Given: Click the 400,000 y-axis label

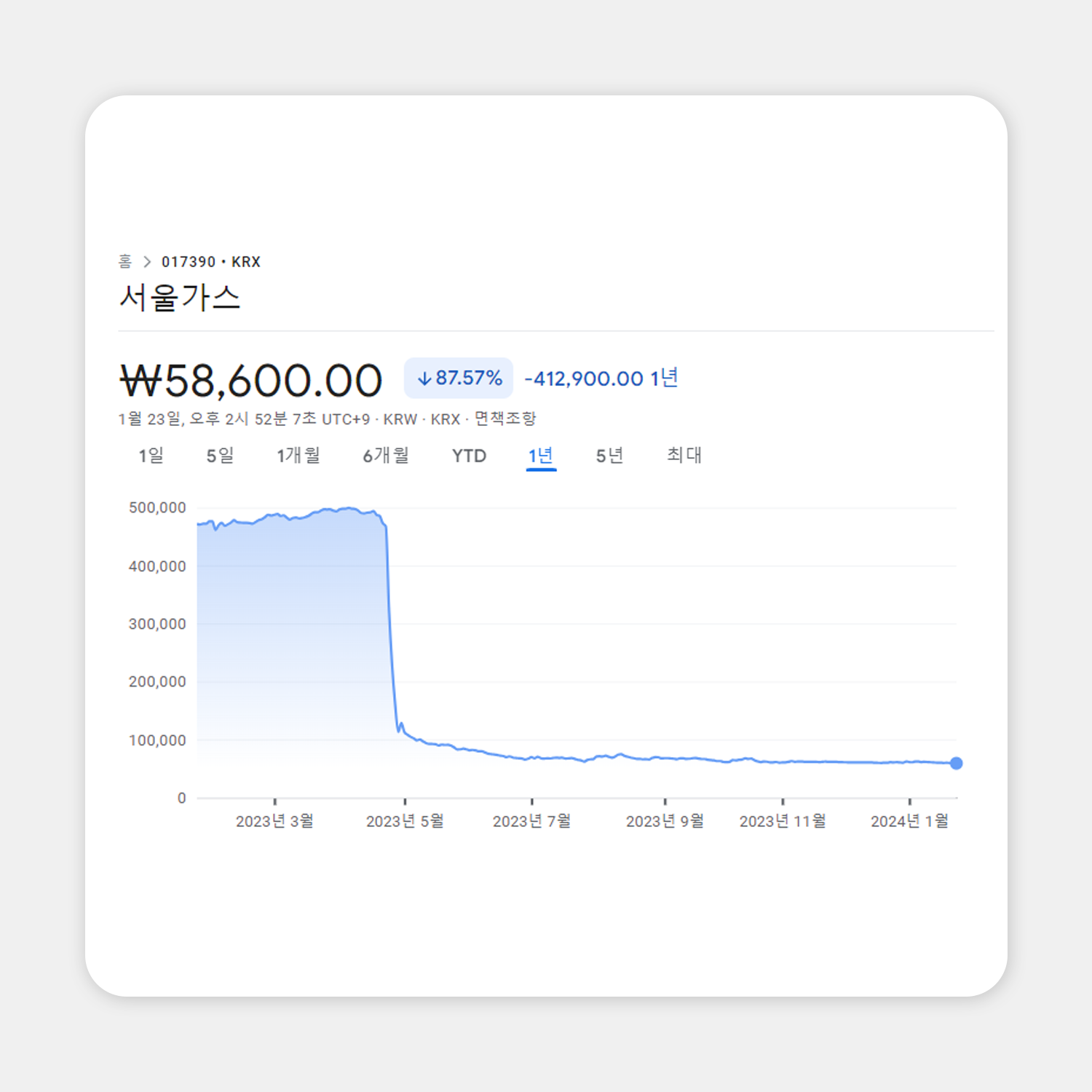Looking at the screenshot, I should tap(157, 566).
